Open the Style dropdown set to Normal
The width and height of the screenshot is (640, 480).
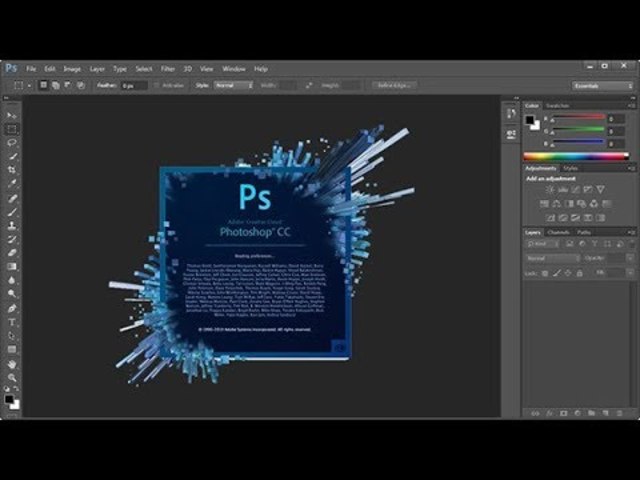tap(233, 85)
